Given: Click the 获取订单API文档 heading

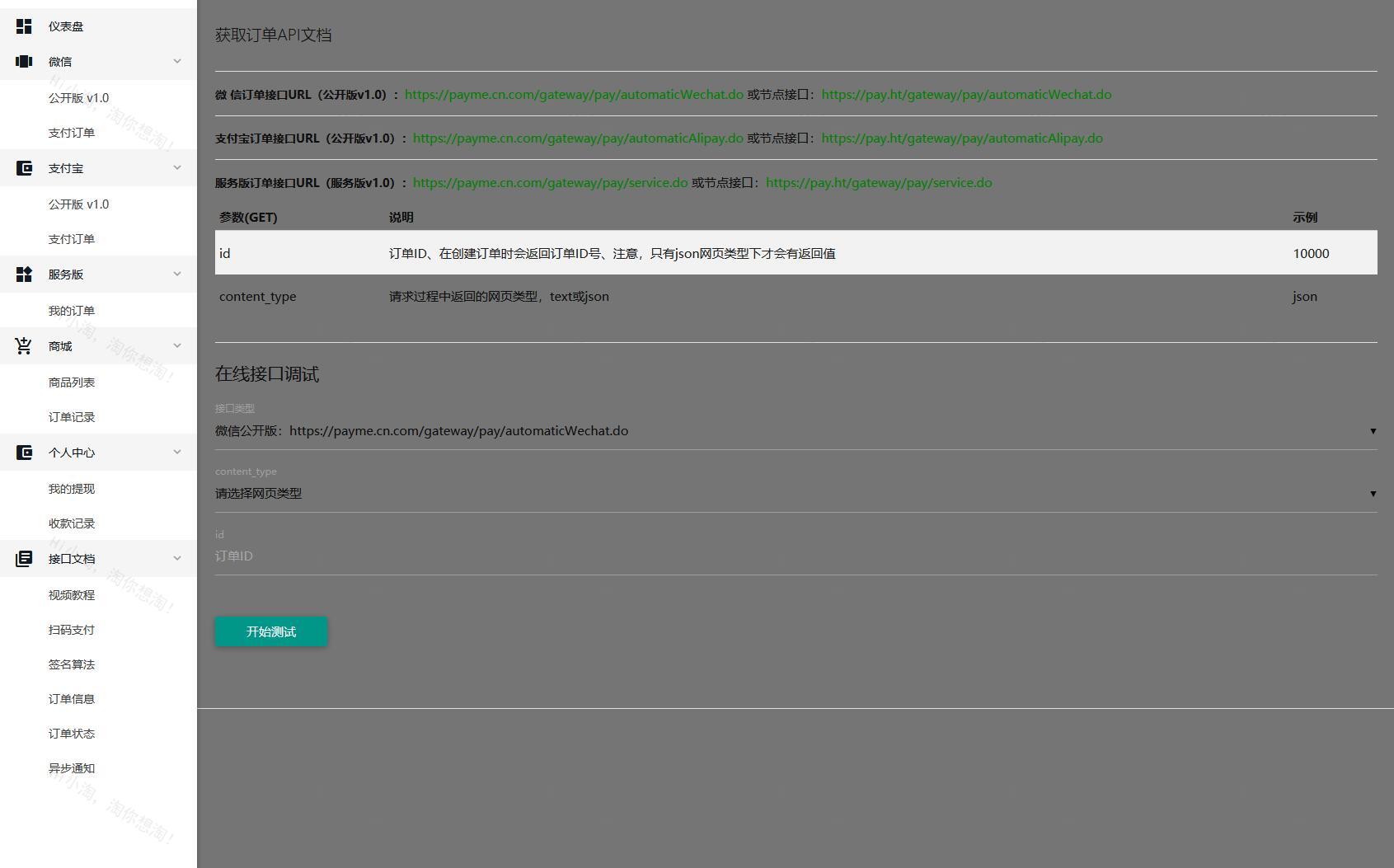Looking at the screenshot, I should point(274,35).
